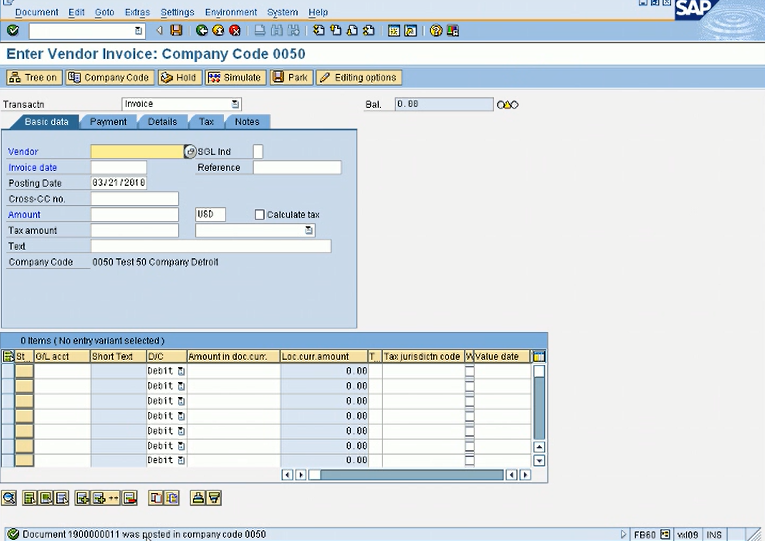The height and width of the screenshot is (541, 765).
Task: Click the Filter funnel icon
Action: point(214,498)
